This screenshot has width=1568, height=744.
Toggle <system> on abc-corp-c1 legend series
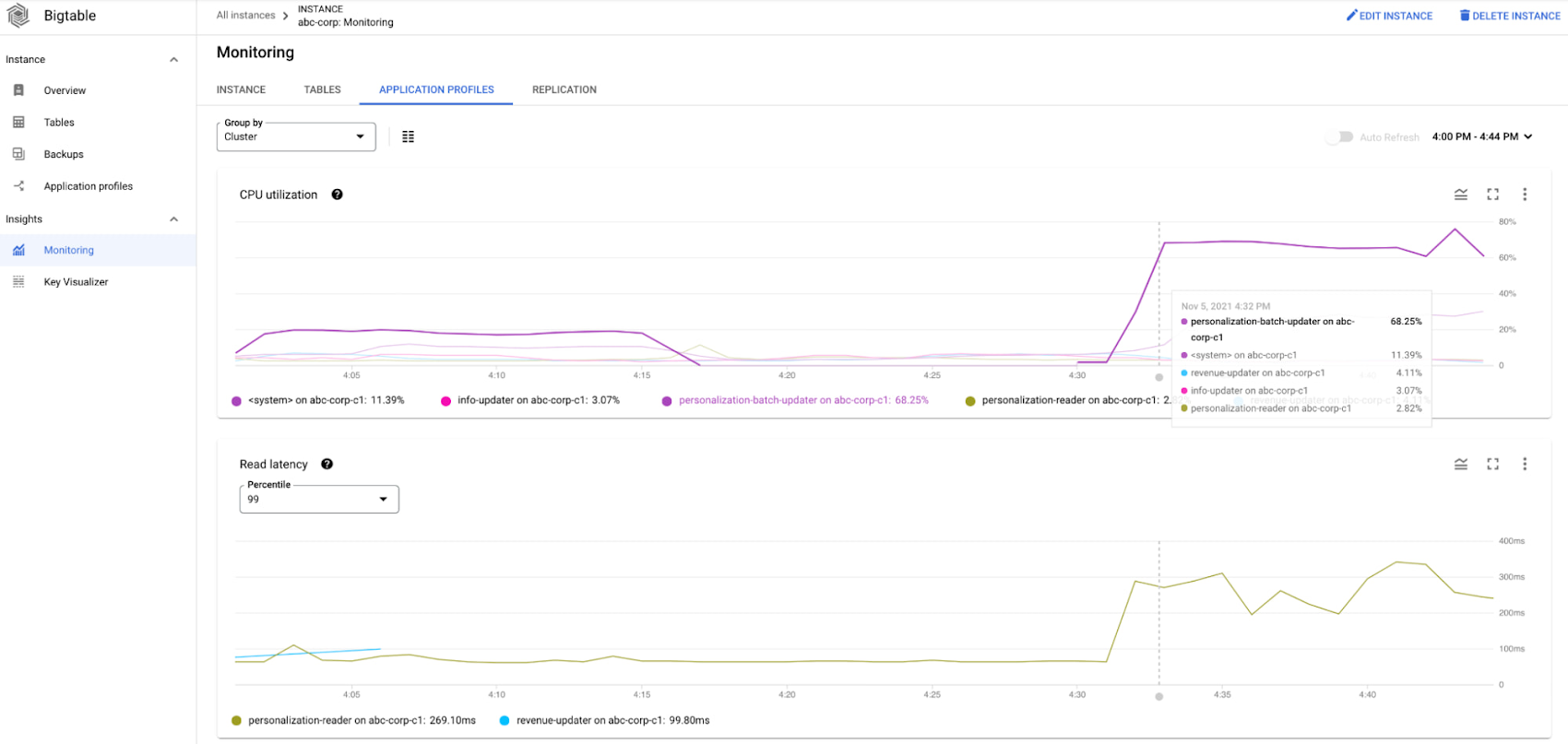pos(318,400)
